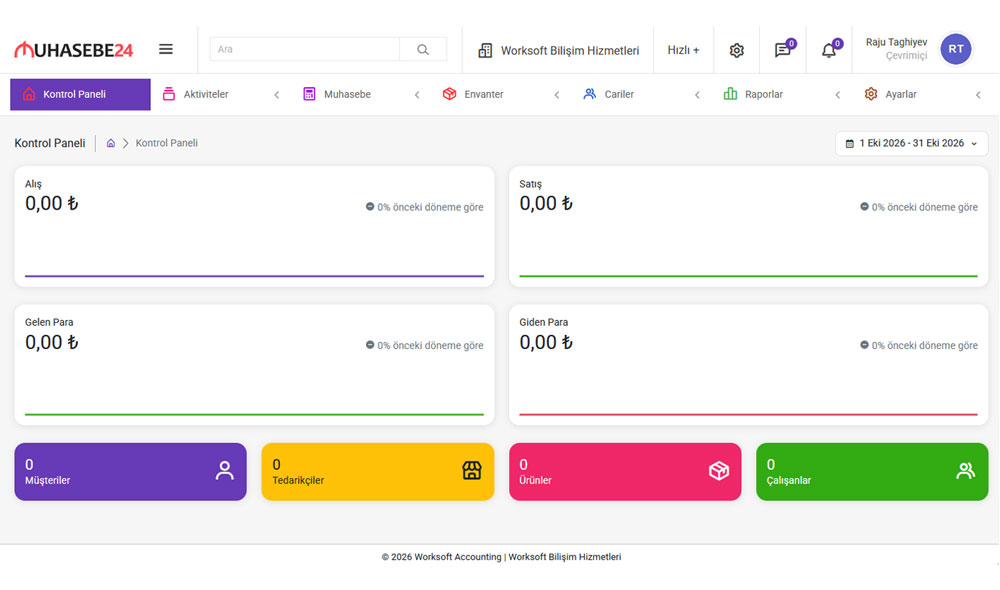The image size is (1000, 590).
Task: Open the Müşteriler count card
Action: click(x=130, y=471)
